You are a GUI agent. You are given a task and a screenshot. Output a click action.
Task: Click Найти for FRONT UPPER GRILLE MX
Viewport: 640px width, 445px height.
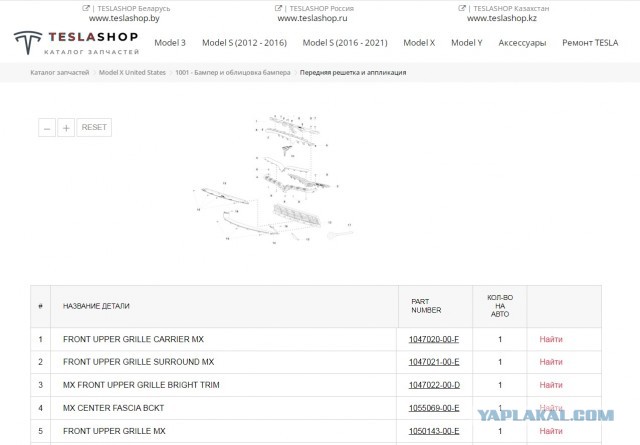551,431
